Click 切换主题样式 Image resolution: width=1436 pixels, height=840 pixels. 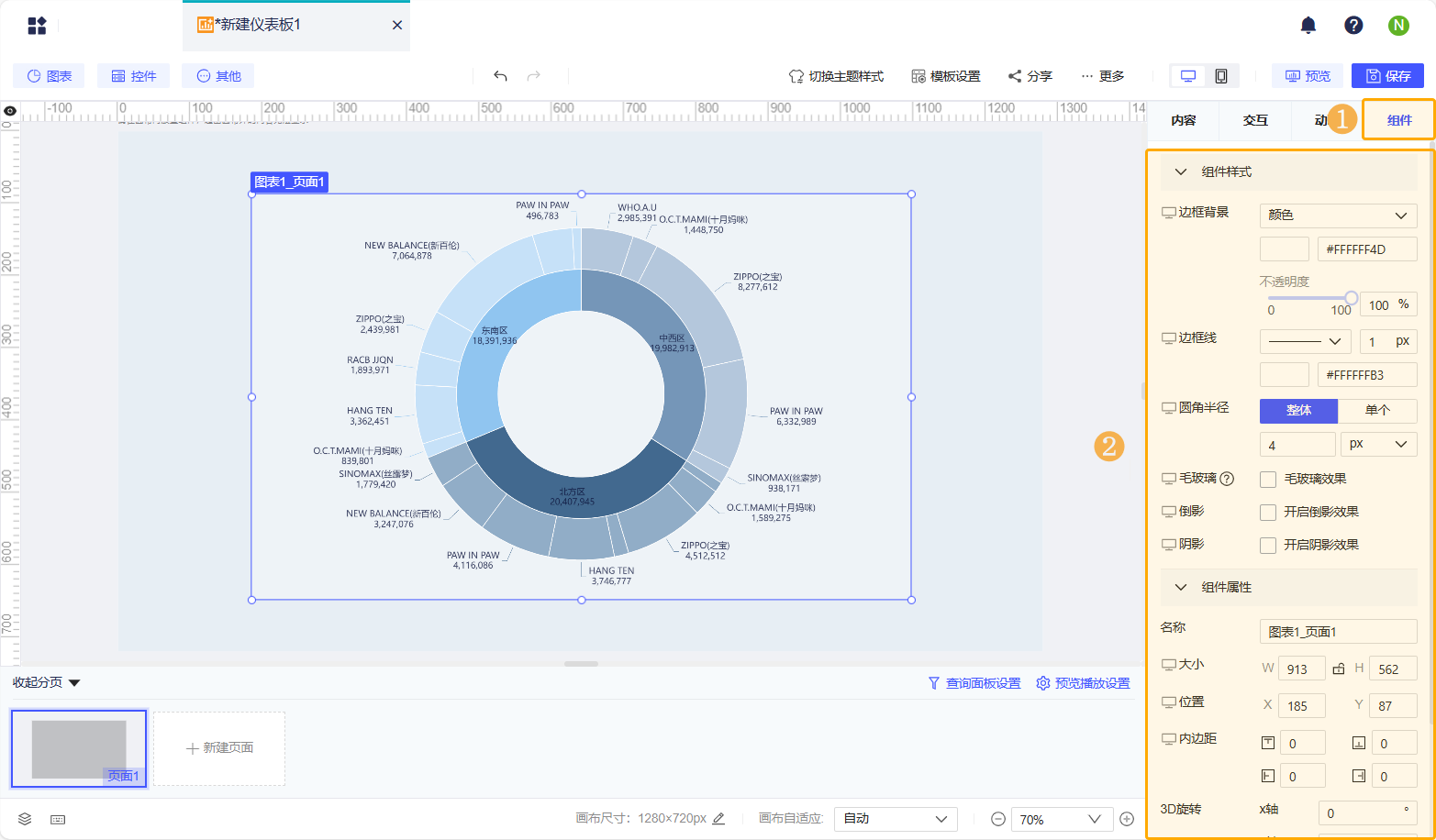pyautogui.click(x=836, y=76)
